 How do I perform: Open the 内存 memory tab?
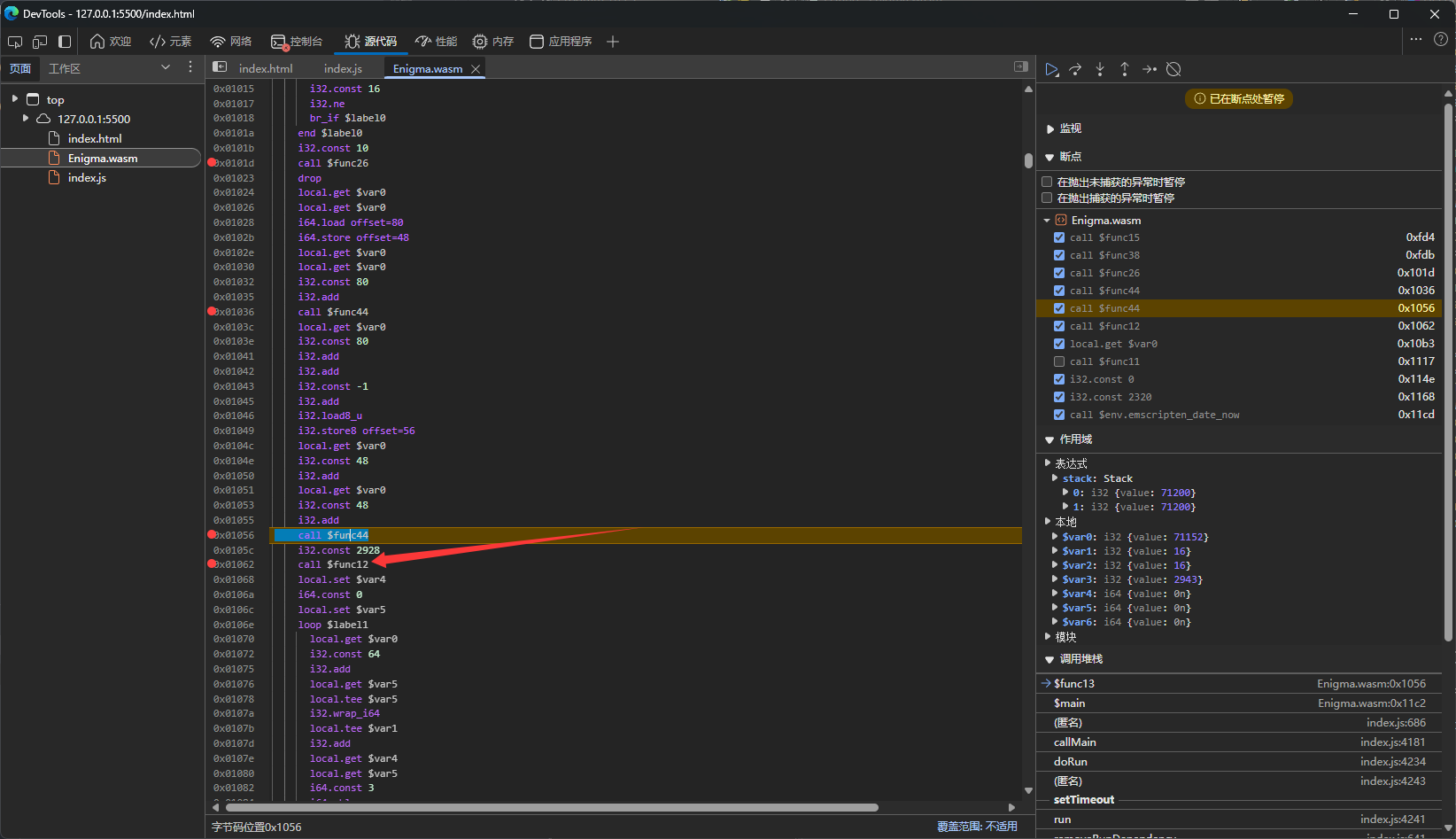tap(493, 42)
